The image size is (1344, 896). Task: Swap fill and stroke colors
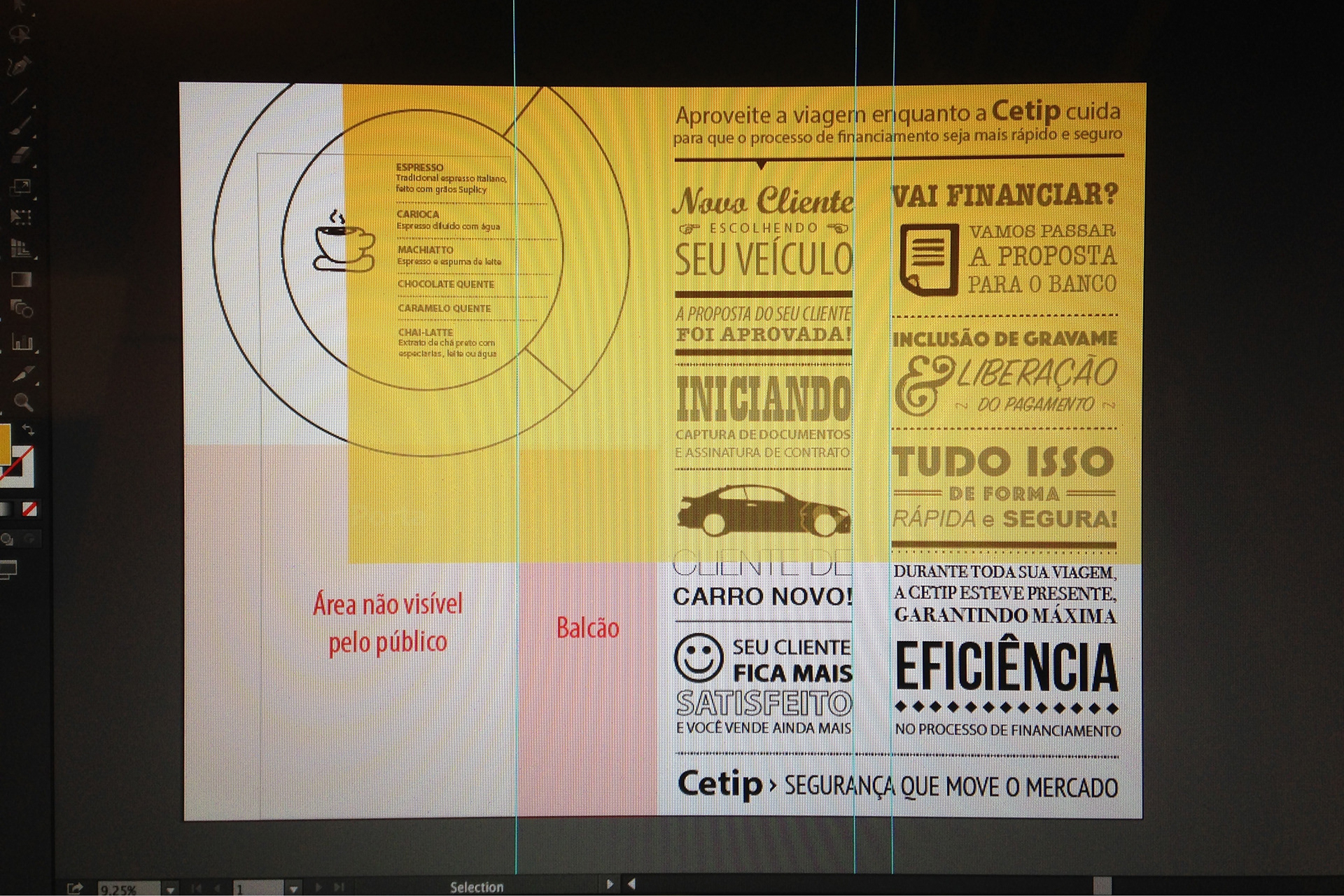(x=28, y=429)
